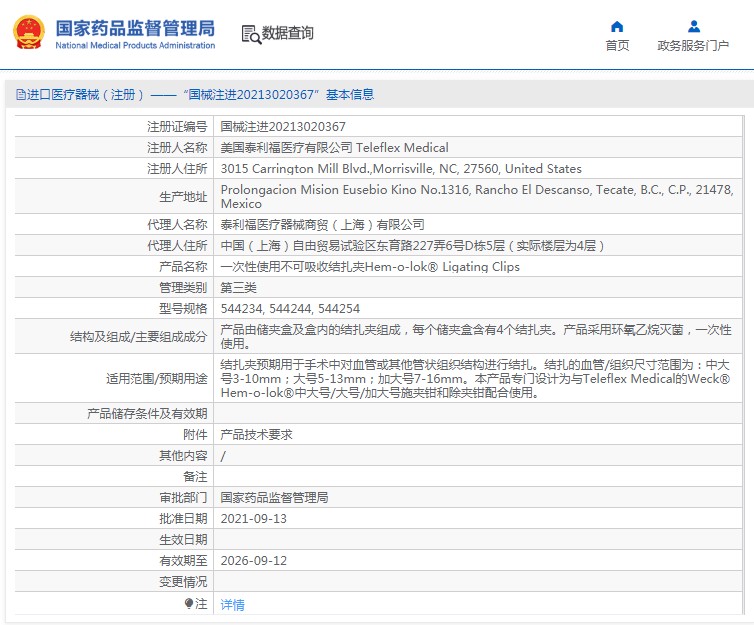Select model numbers 544234, 544244, 544254

point(290,309)
